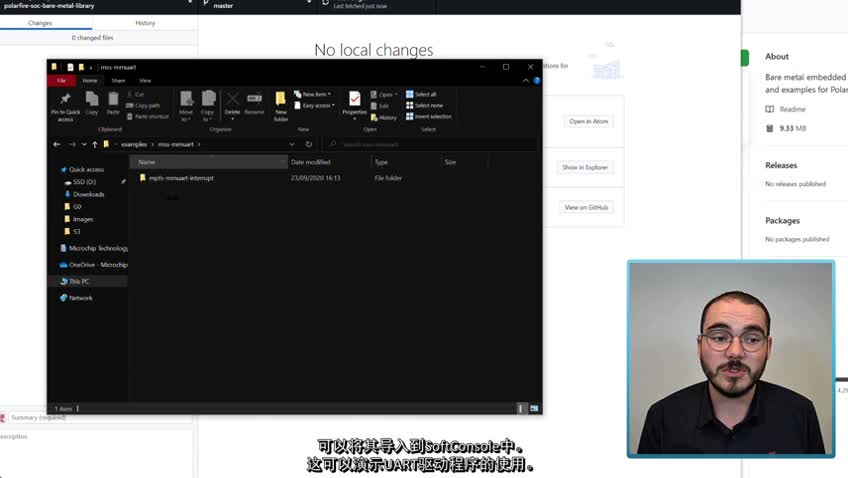Create a New folder from ribbon
The height and width of the screenshot is (478, 848).
pyautogui.click(x=281, y=103)
